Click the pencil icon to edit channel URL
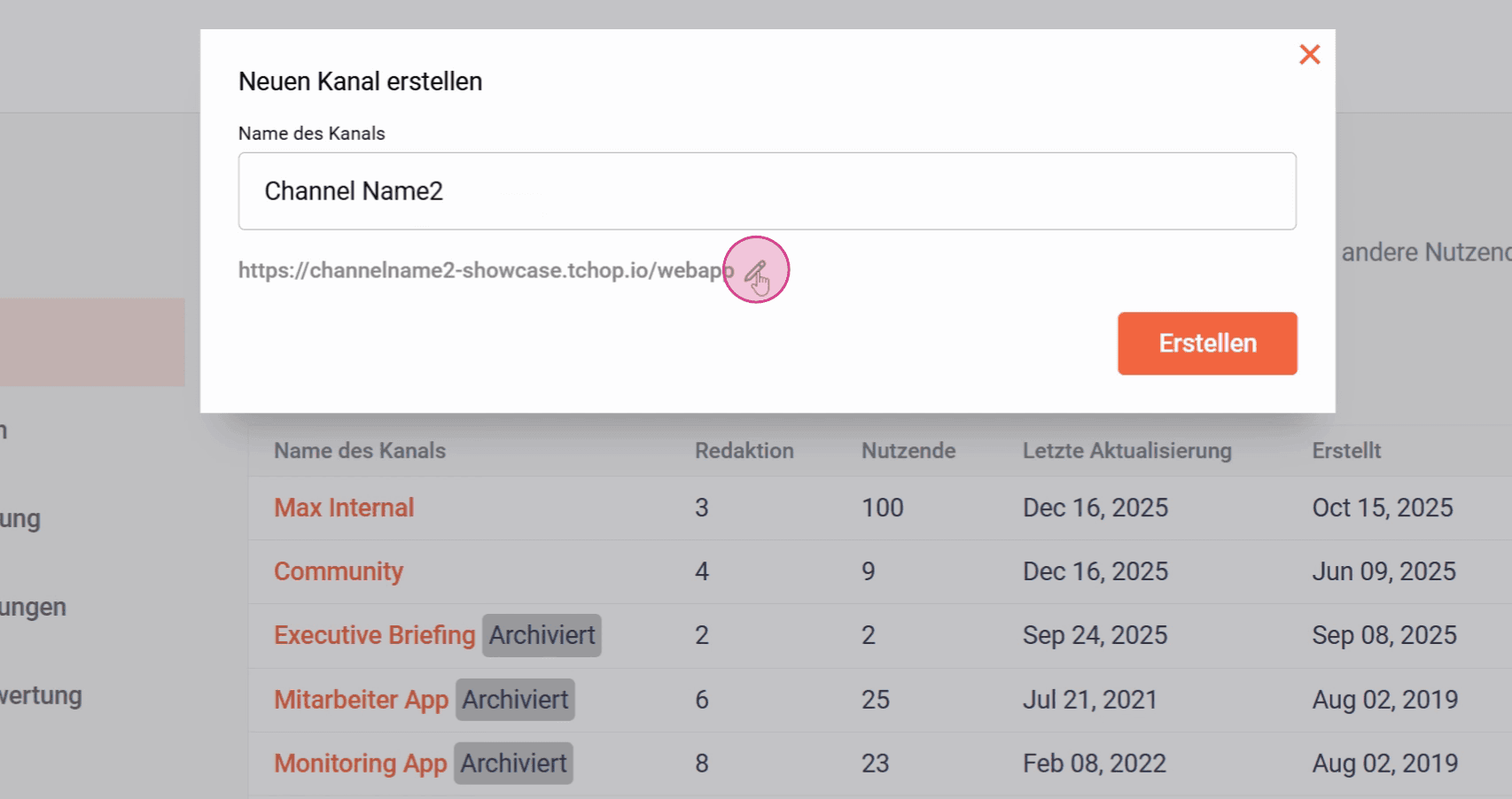Viewport: 1512px width, 799px height. click(x=755, y=270)
